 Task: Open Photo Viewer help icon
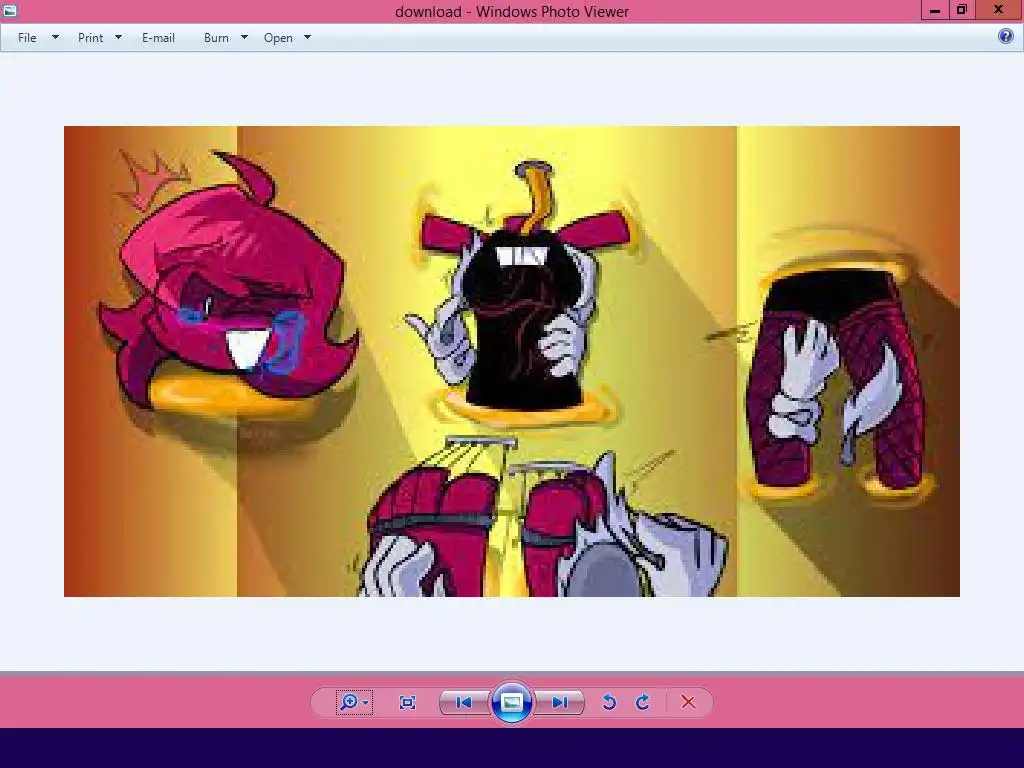click(x=1006, y=36)
